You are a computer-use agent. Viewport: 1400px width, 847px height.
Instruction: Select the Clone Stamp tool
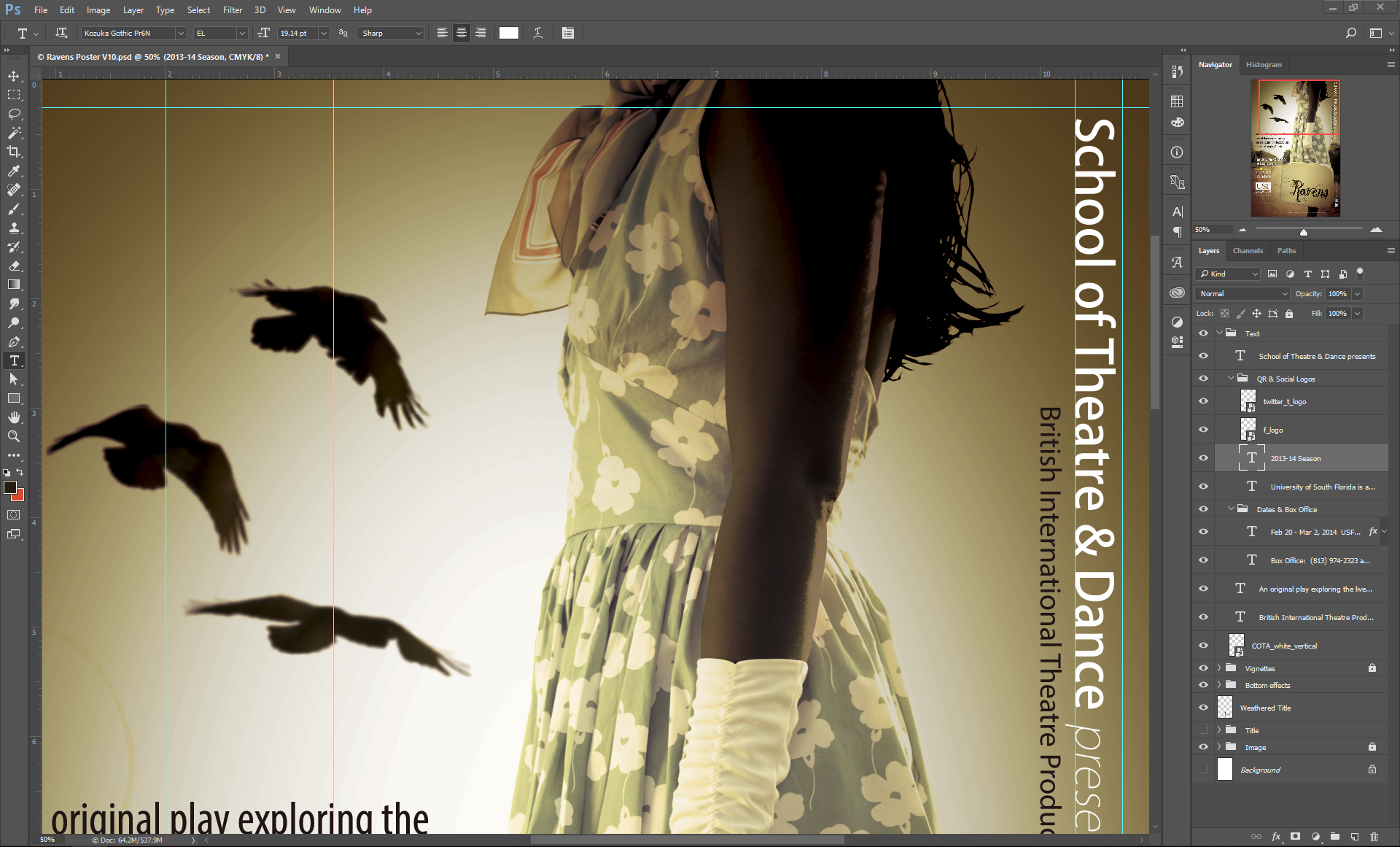(x=14, y=228)
